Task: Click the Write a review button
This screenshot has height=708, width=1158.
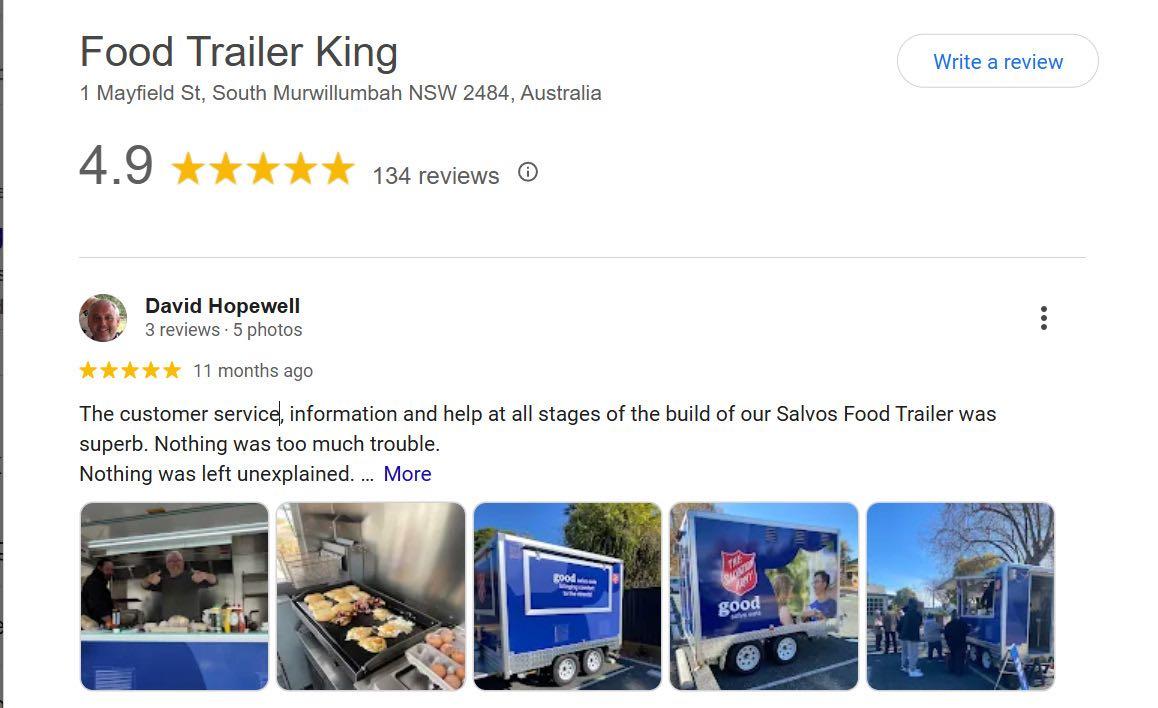Action: tap(997, 61)
